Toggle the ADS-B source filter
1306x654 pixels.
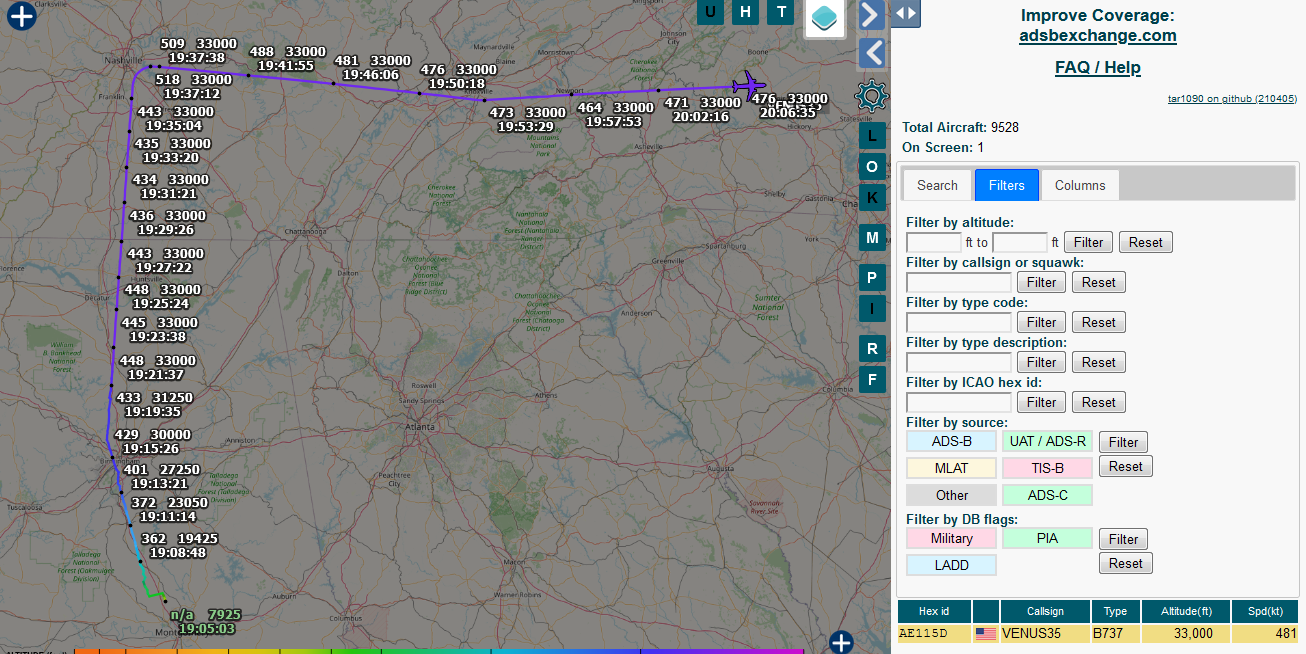[x=952, y=441]
